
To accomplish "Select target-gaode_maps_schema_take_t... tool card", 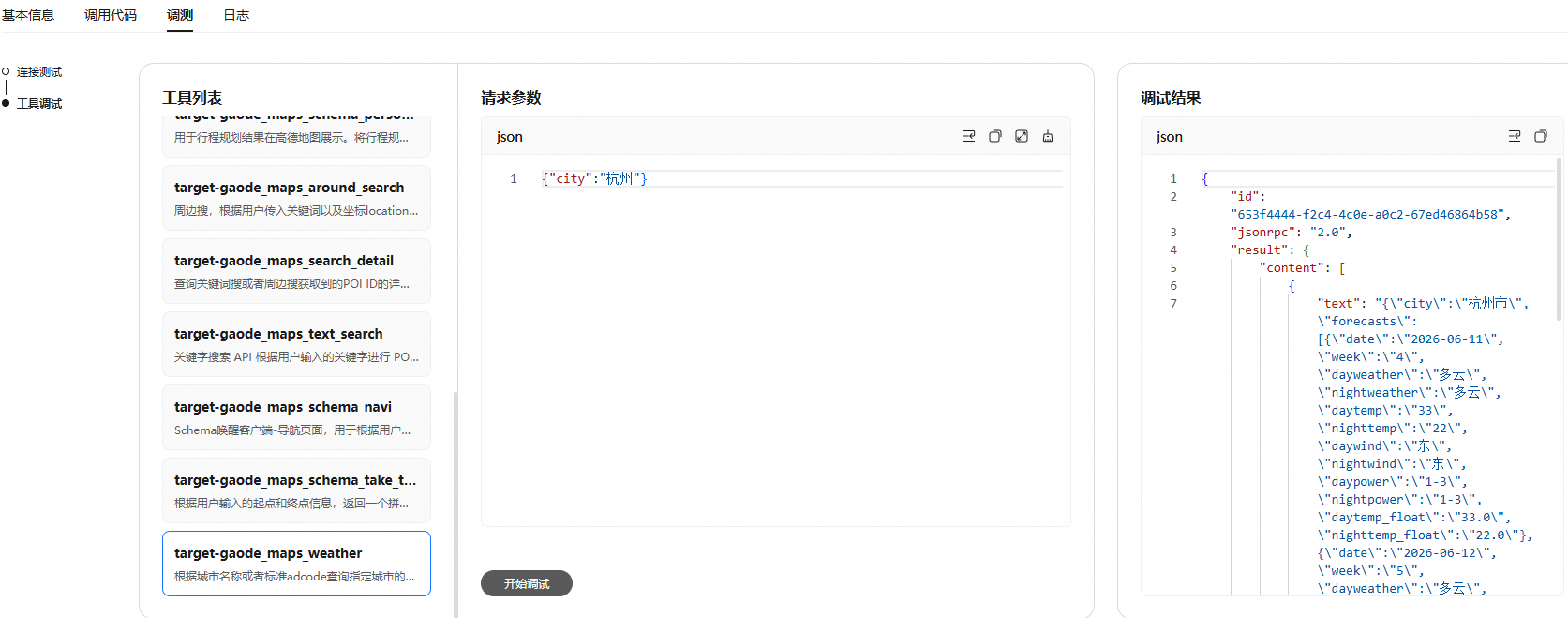I will pos(296,490).
